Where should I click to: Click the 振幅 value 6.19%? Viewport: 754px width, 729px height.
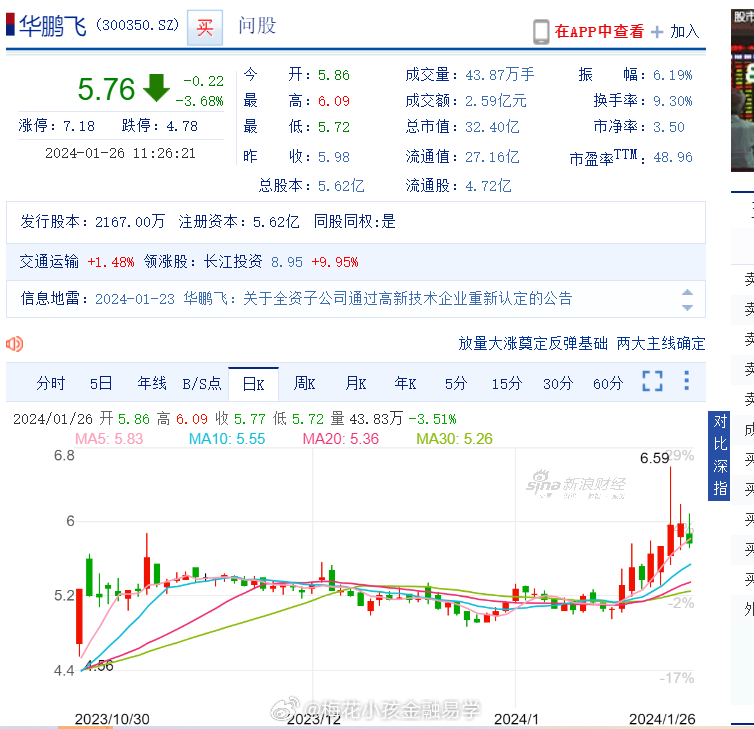pyautogui.click(x=673, y=75)
